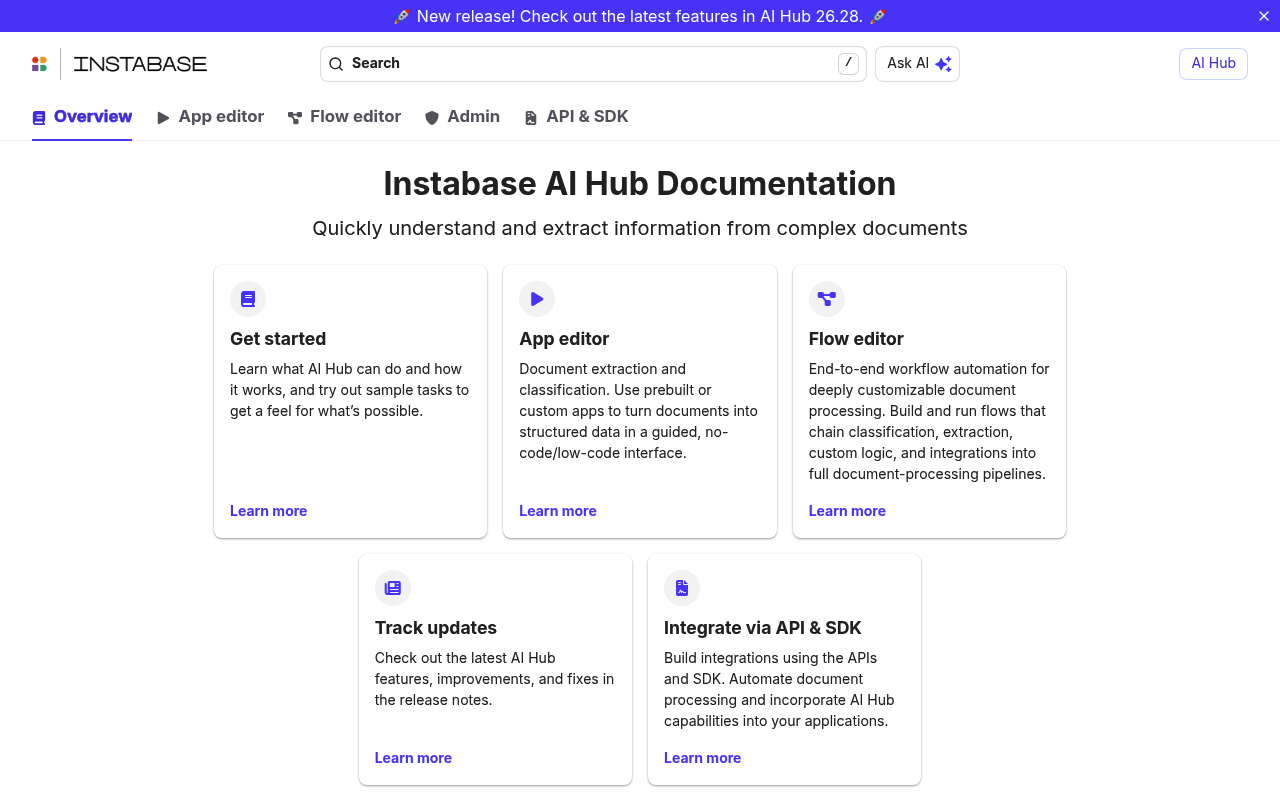Click the AI Hub button
This screenshot has height=800, width=1280.
(1213, 64)
